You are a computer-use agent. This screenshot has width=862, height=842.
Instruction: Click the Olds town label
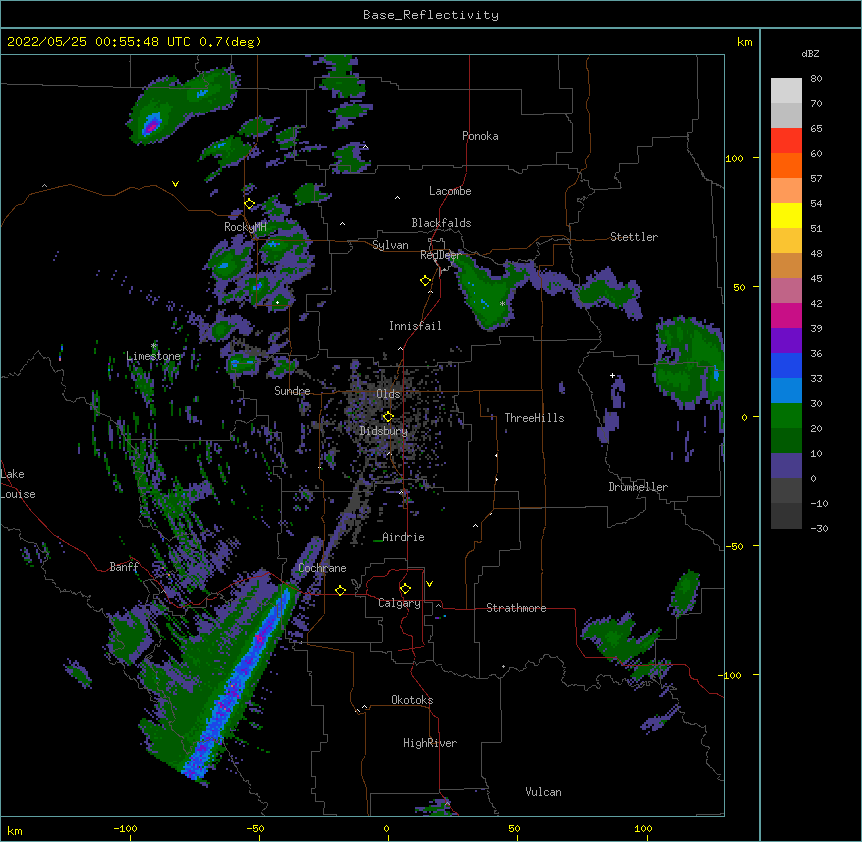(388, 394)
